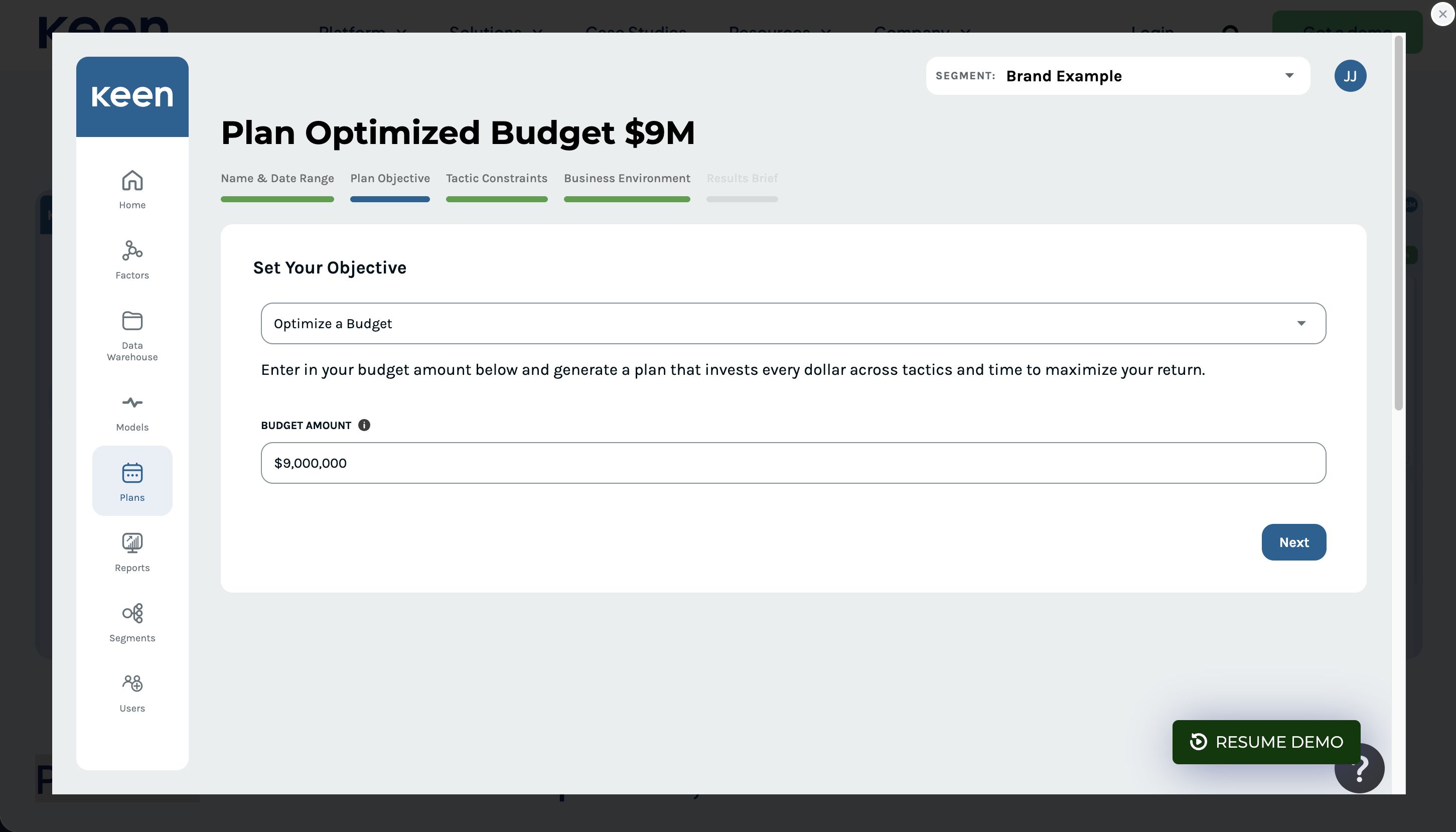Open the Users sidebar icon
The width and height of the screenshot is (1456, 832).
(132, 683)
